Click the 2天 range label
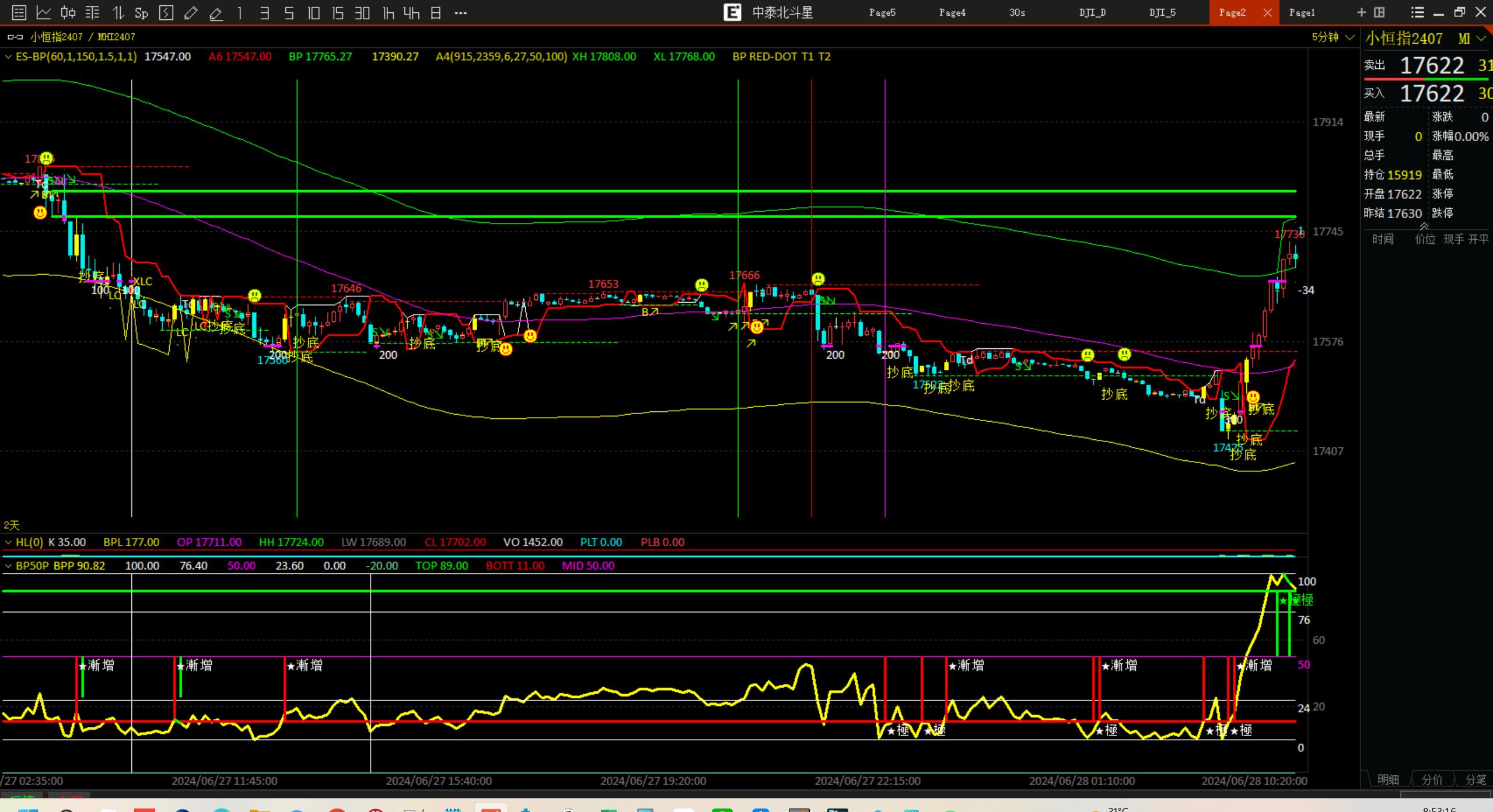1493x812 pixels. 11,525
